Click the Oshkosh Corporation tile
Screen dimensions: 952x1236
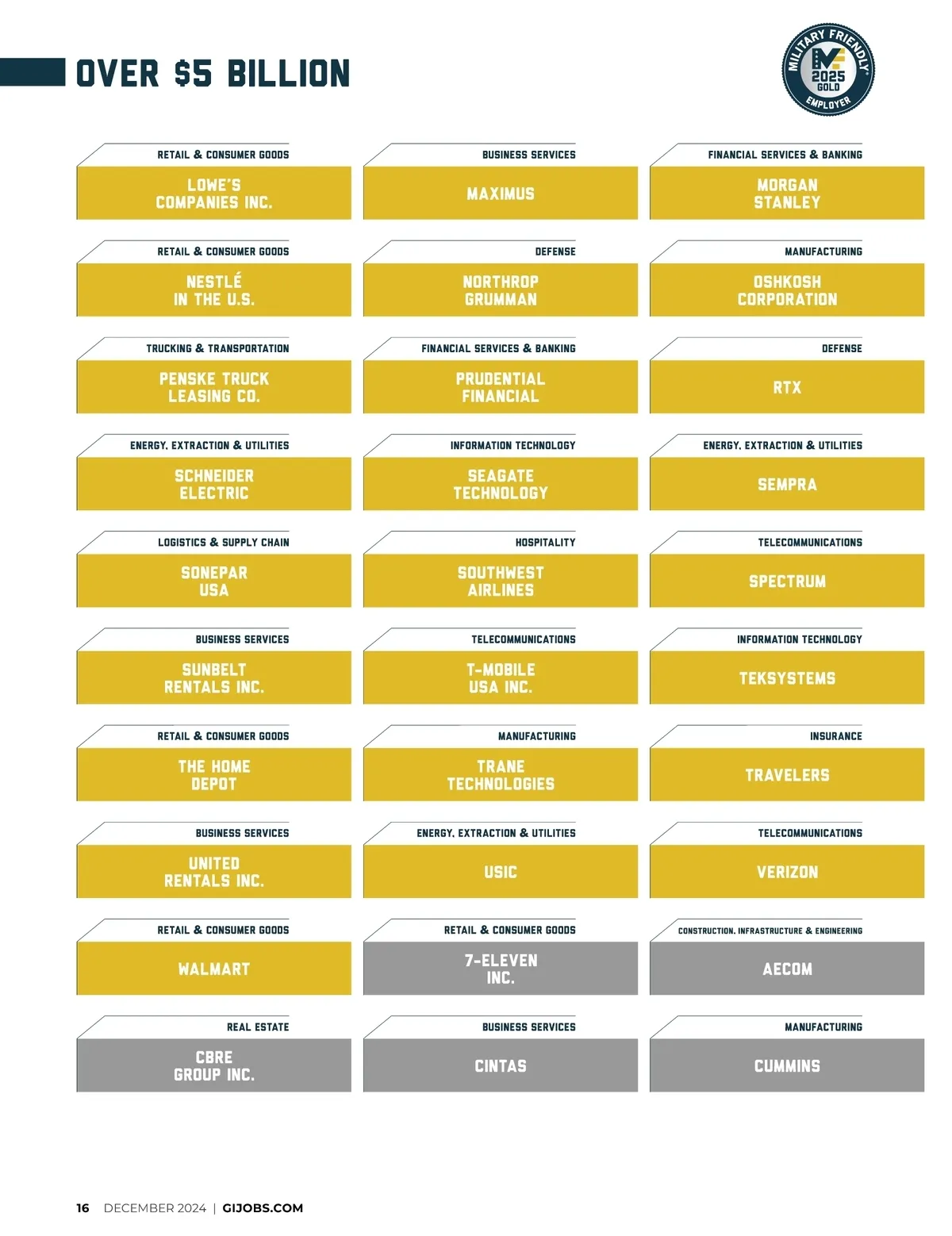787,290
